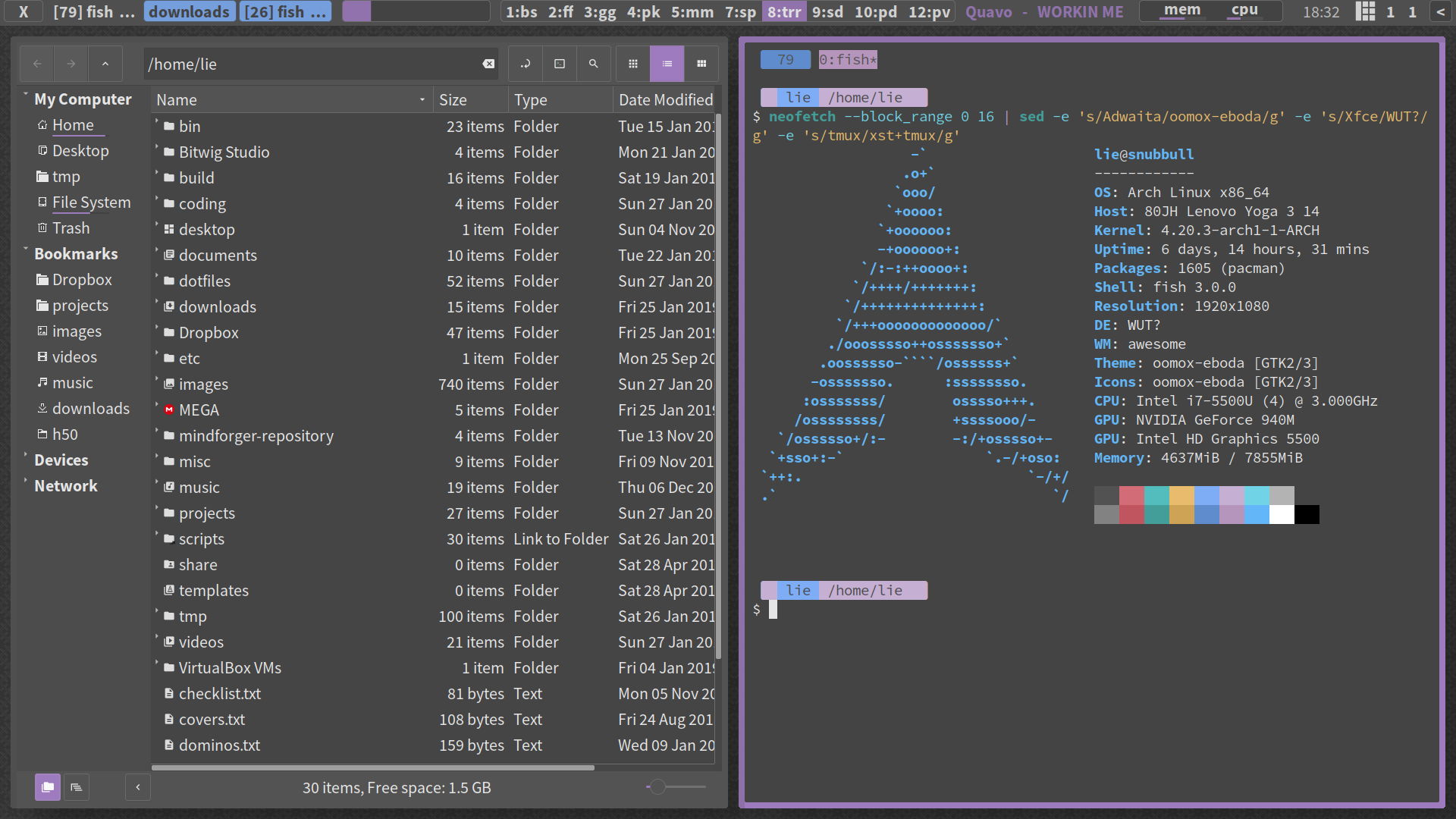Expand the Devices section
1456x819 pixels.
click(26, 456)
